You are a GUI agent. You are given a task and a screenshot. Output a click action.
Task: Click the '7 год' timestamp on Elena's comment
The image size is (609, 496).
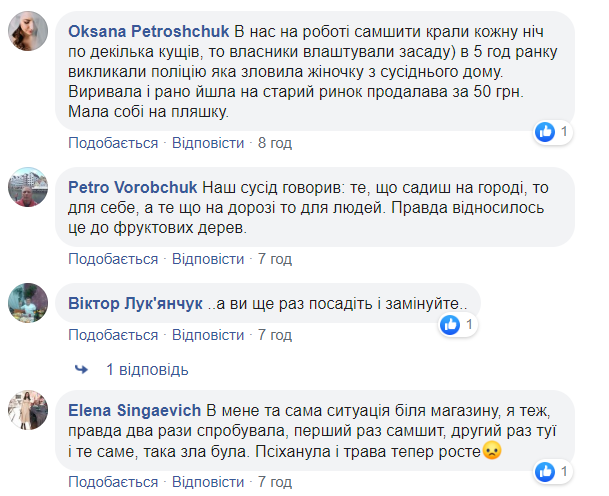(x=275, y=482)
